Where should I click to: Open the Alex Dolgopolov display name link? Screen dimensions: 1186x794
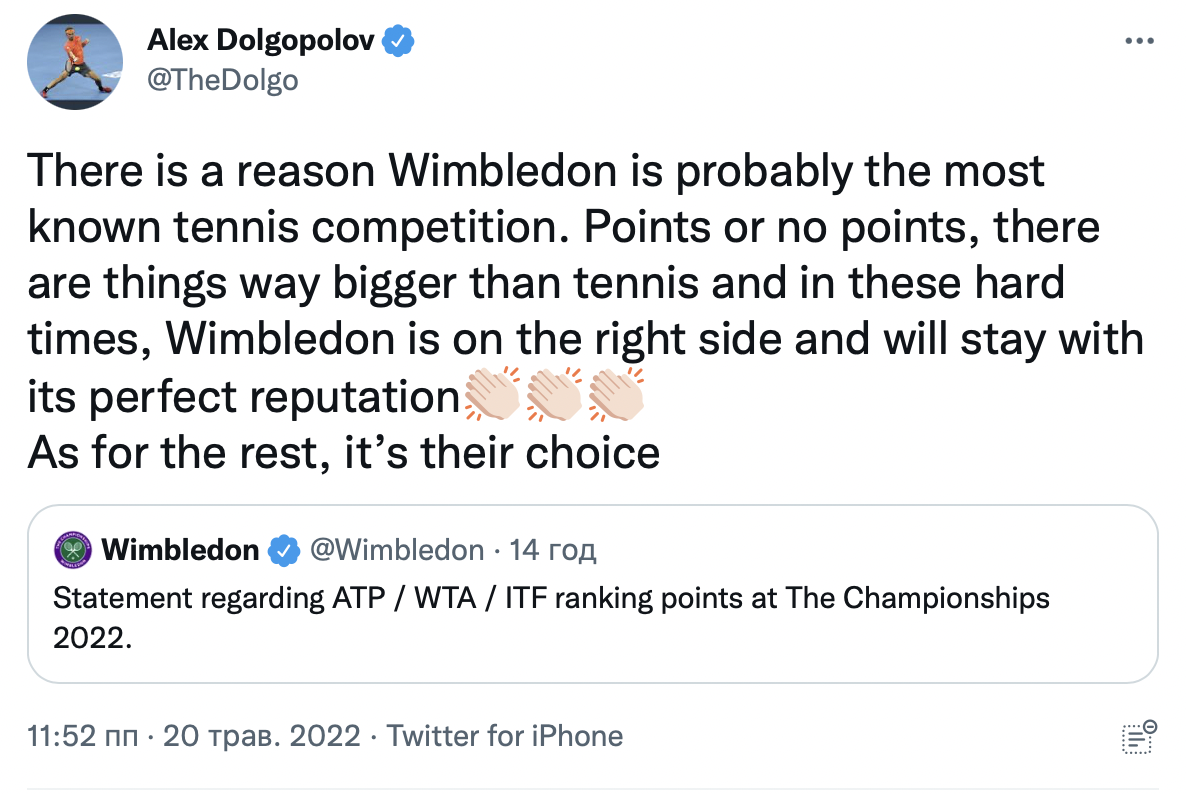click(262, 41)
